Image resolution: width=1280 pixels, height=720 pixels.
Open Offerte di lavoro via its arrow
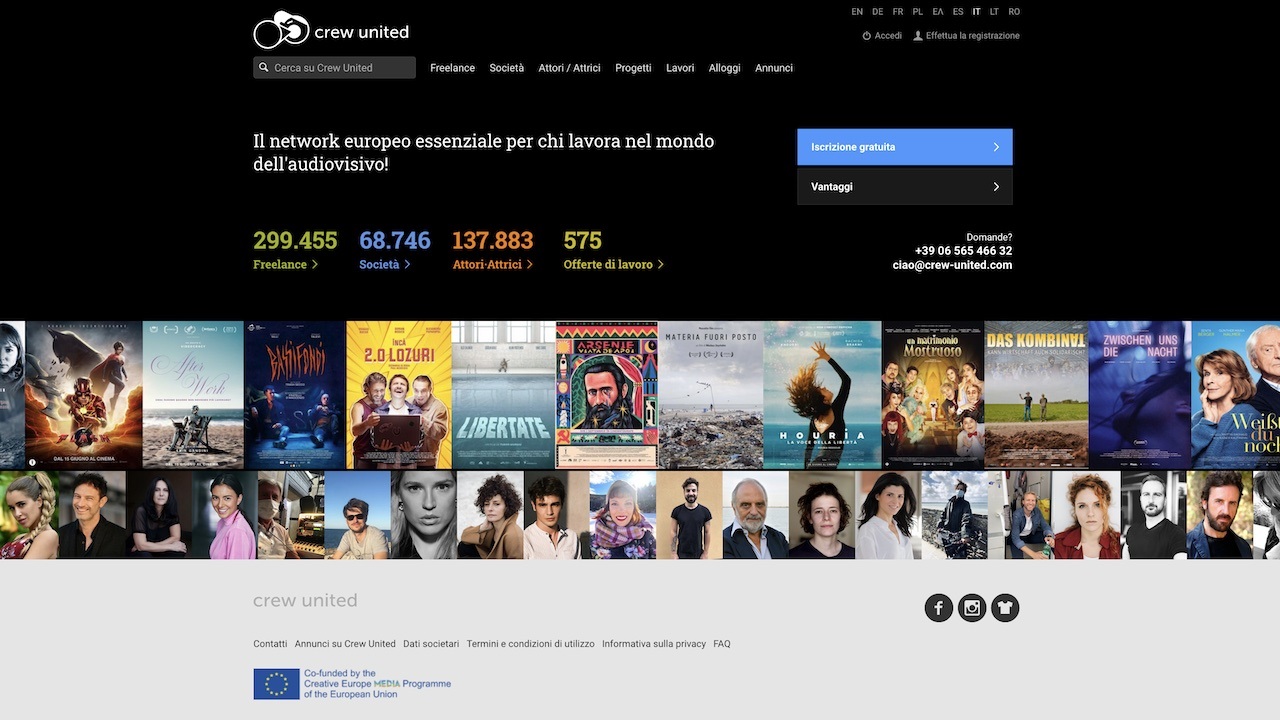[660, 264]
